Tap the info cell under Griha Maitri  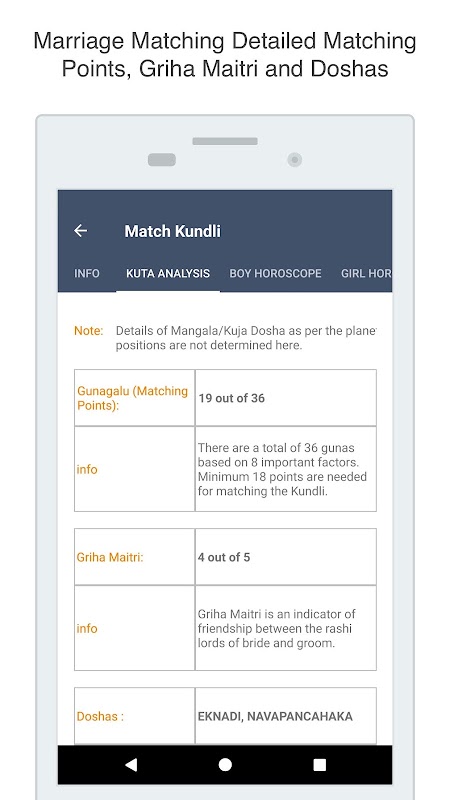pyautogui.click(x=135, y=628)
